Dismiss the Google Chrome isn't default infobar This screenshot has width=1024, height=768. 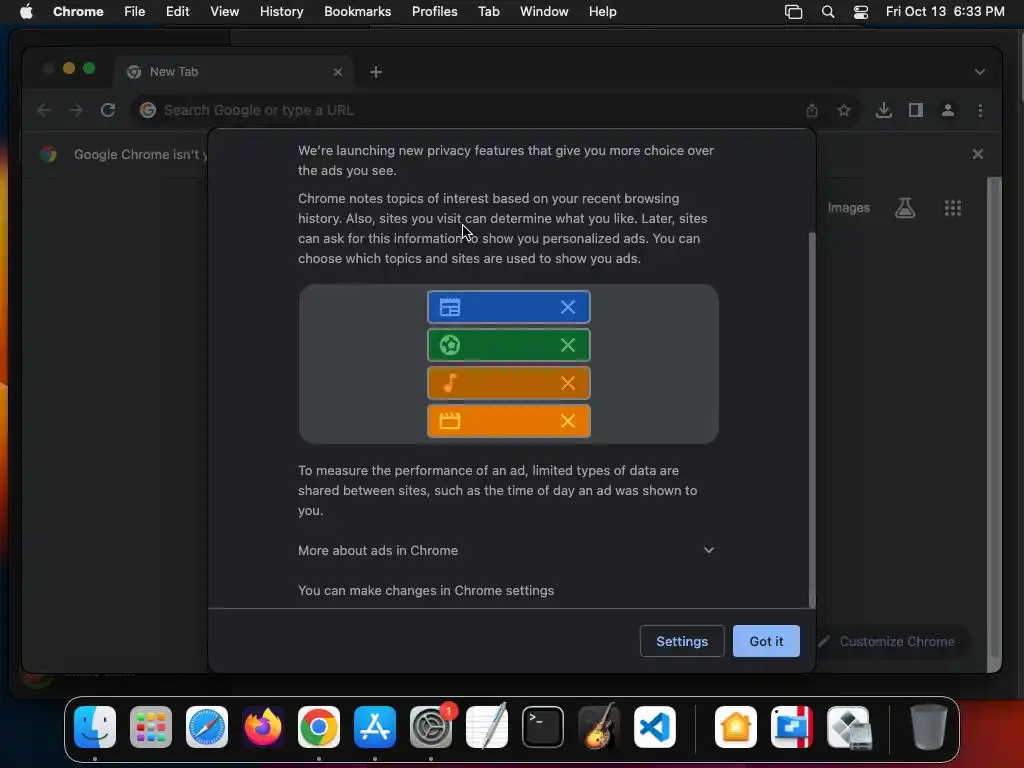(x=978, y=154)
